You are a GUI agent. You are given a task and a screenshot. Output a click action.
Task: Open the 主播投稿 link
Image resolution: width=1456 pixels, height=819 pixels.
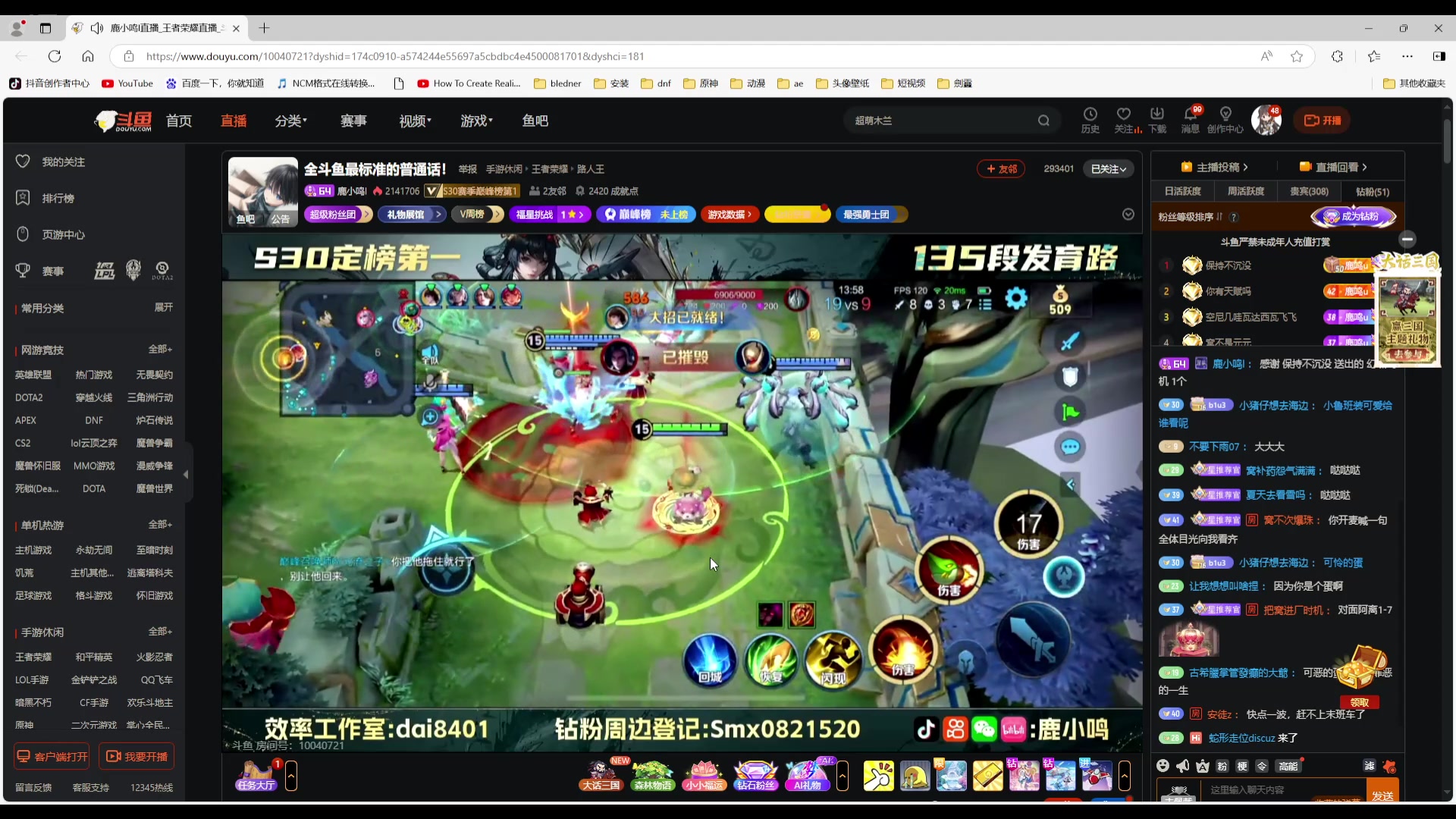click(1214, 167)
